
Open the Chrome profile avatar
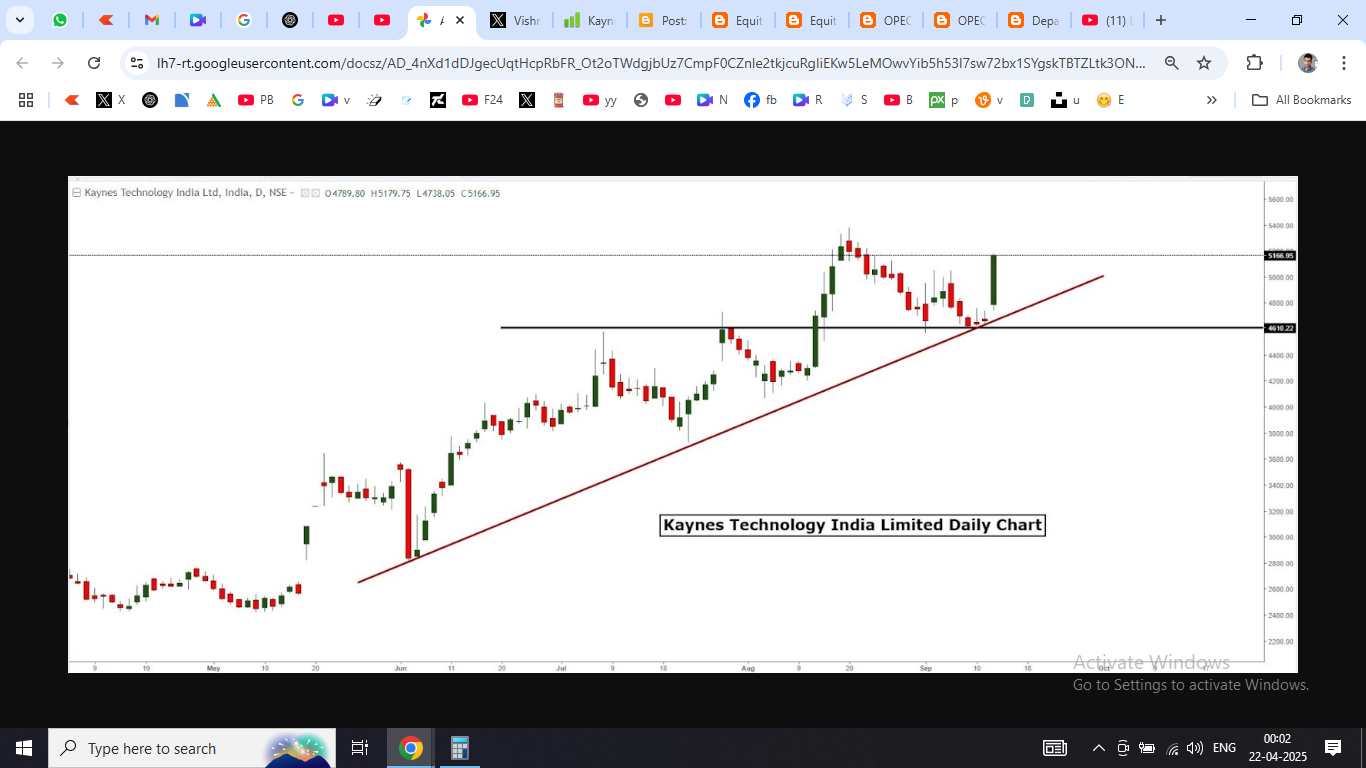[x=1307, y=63]
